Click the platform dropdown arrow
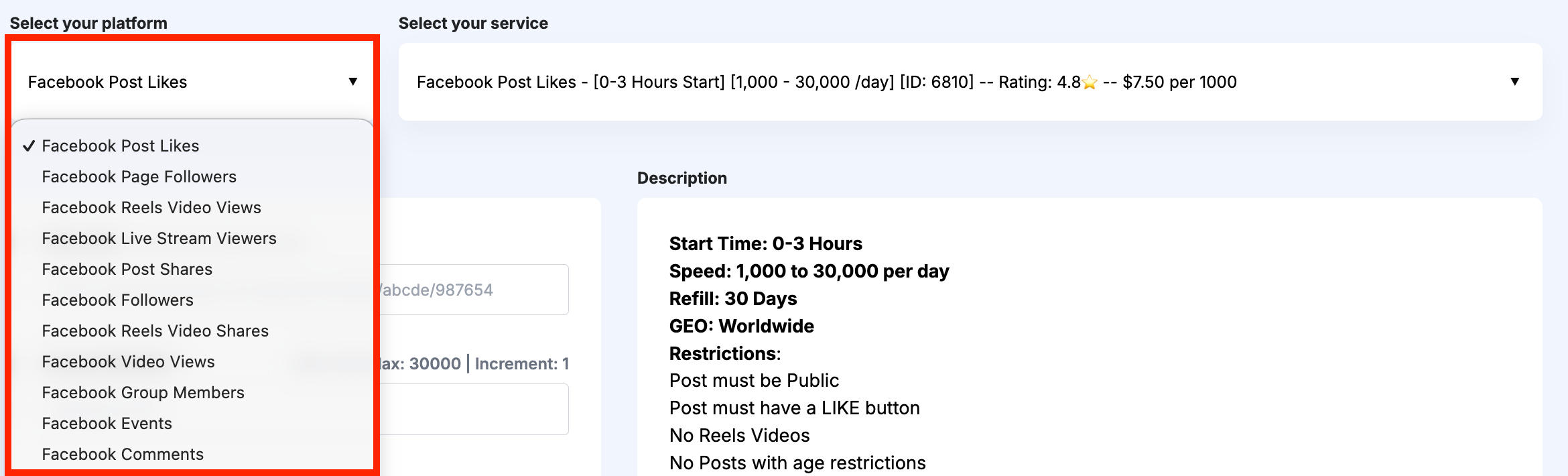The width and height of the screenshot is (1568, 476). (352, 82)
